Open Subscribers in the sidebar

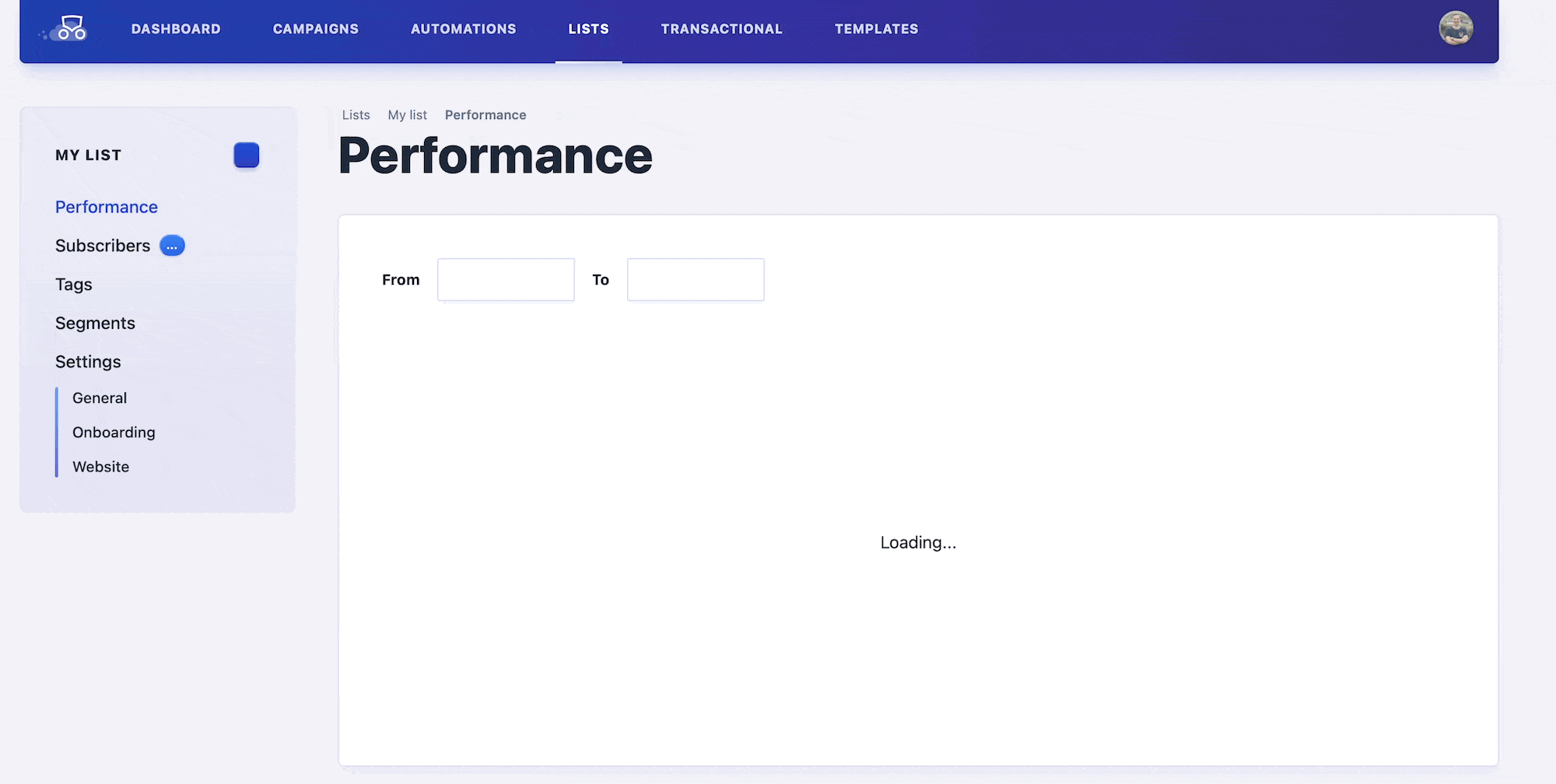pyautogui.click(x=103, y=246)
